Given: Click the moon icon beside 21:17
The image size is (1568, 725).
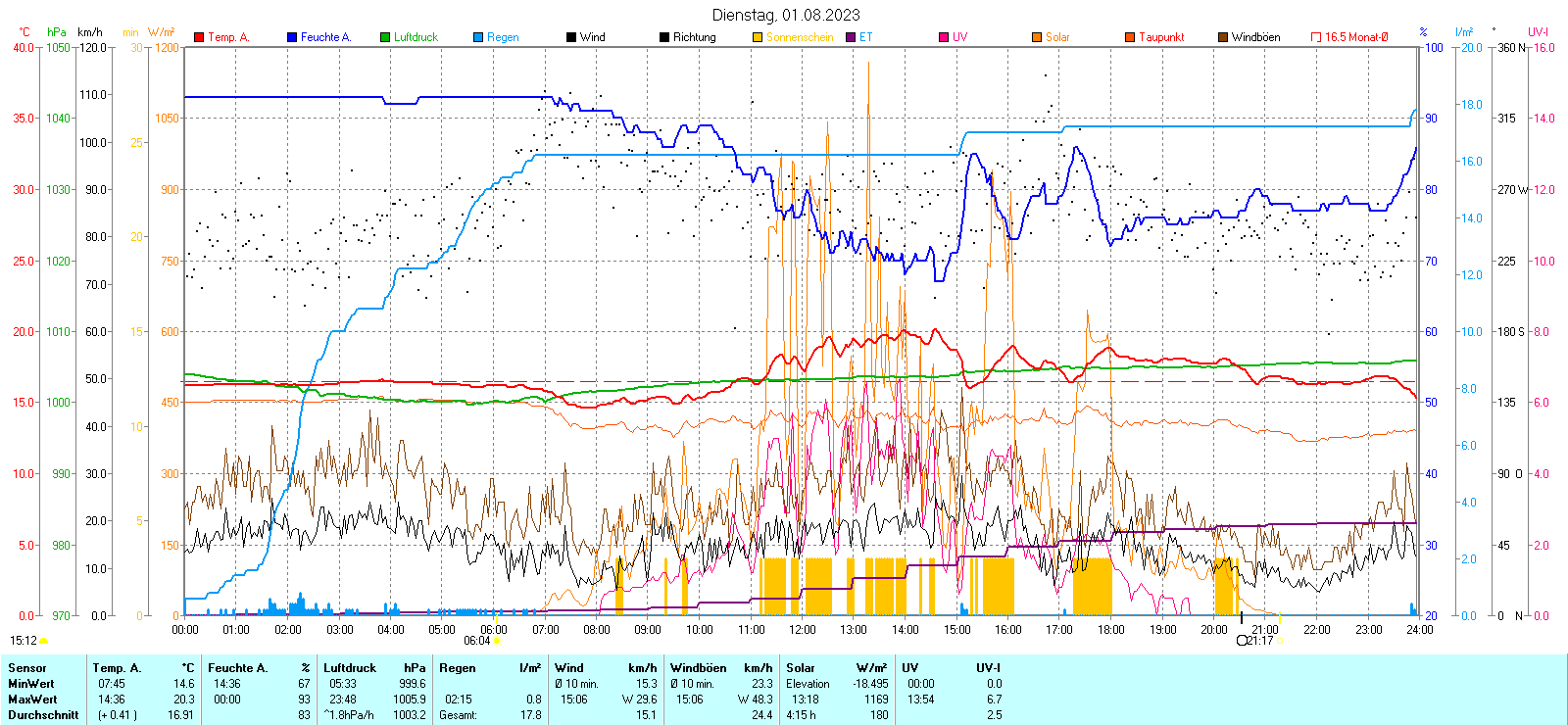Looking at the screenshot, I should (x=1242, y=641).
